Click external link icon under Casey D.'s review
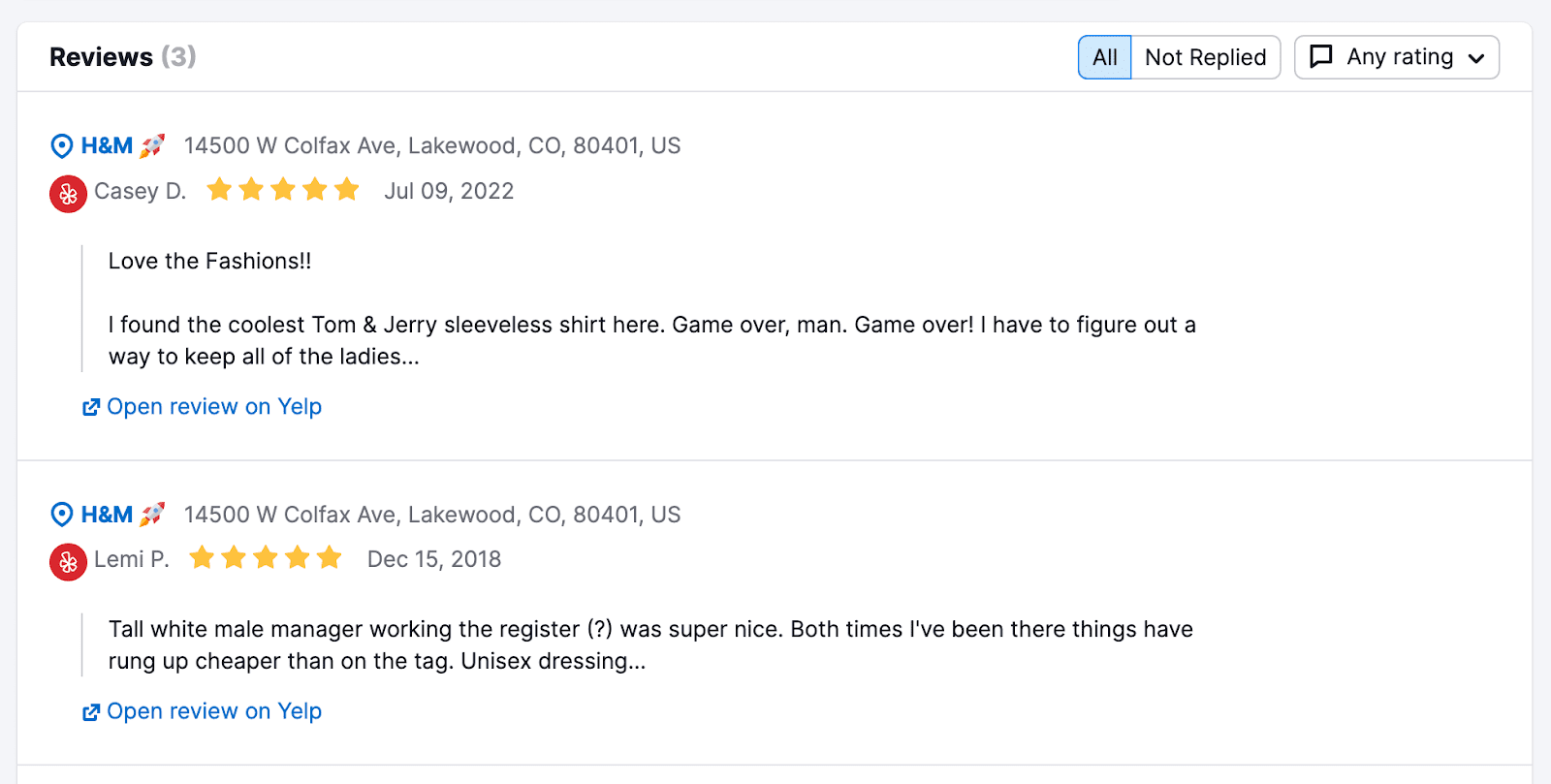 point(91,408)
